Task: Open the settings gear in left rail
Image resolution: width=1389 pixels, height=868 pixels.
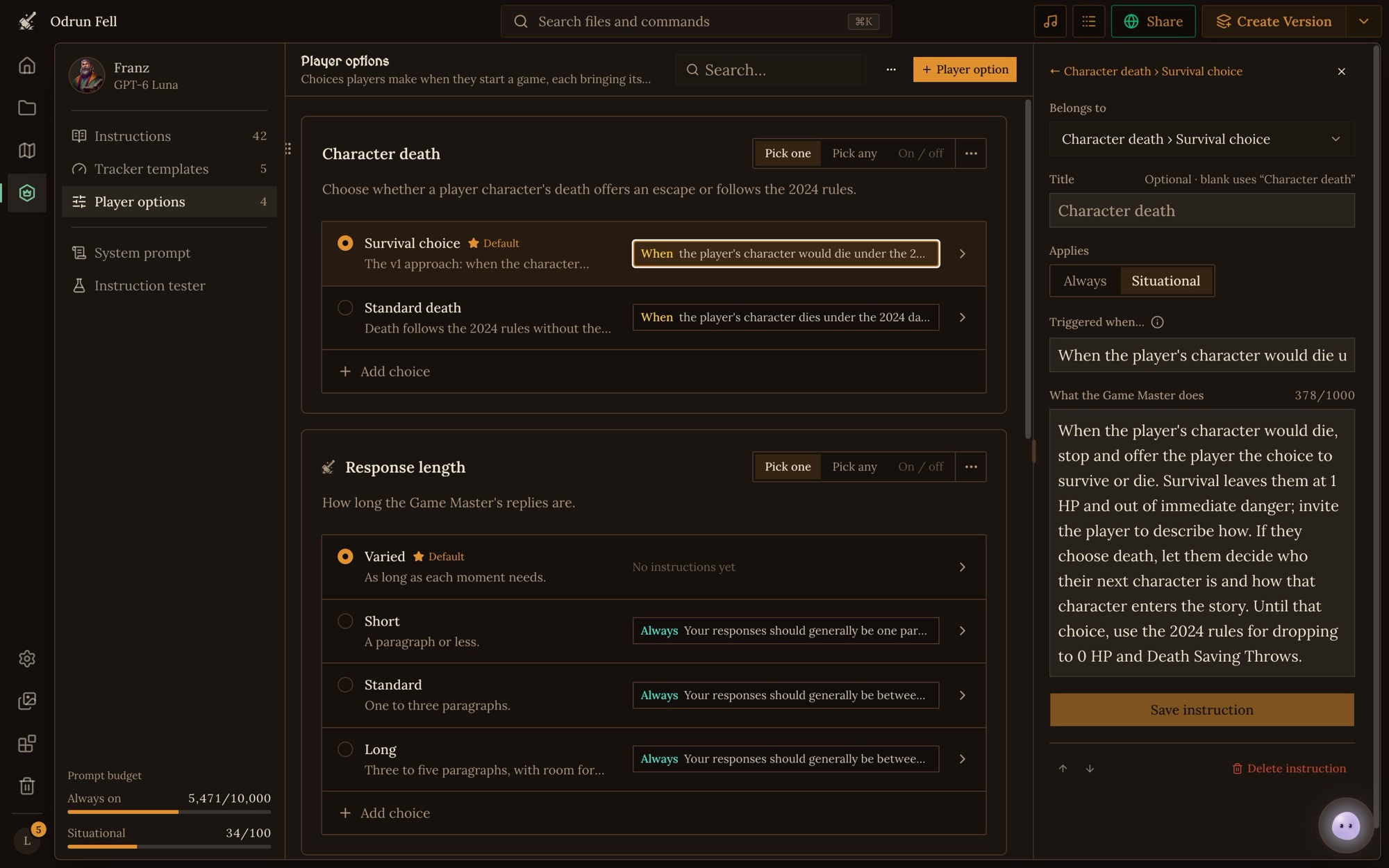Action: pos(27,658)
